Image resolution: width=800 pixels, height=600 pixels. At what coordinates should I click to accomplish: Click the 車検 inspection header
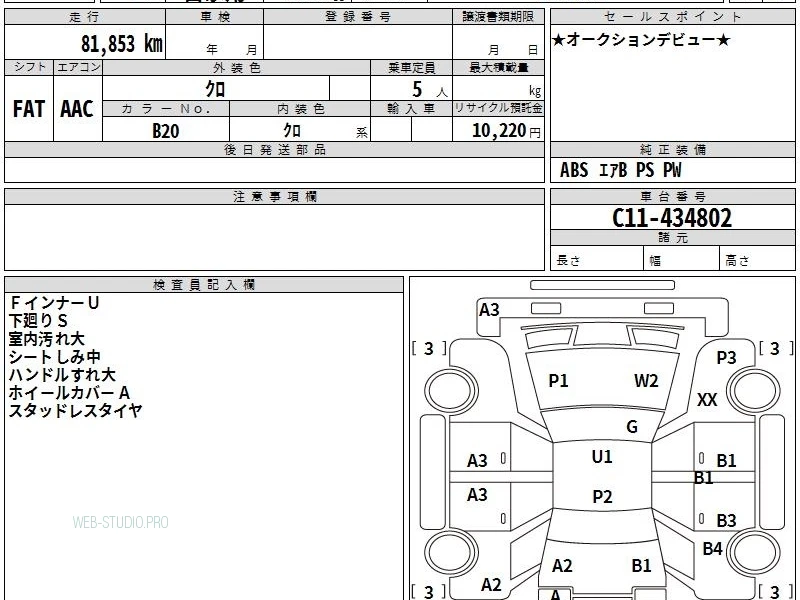[x=215, y=17]
